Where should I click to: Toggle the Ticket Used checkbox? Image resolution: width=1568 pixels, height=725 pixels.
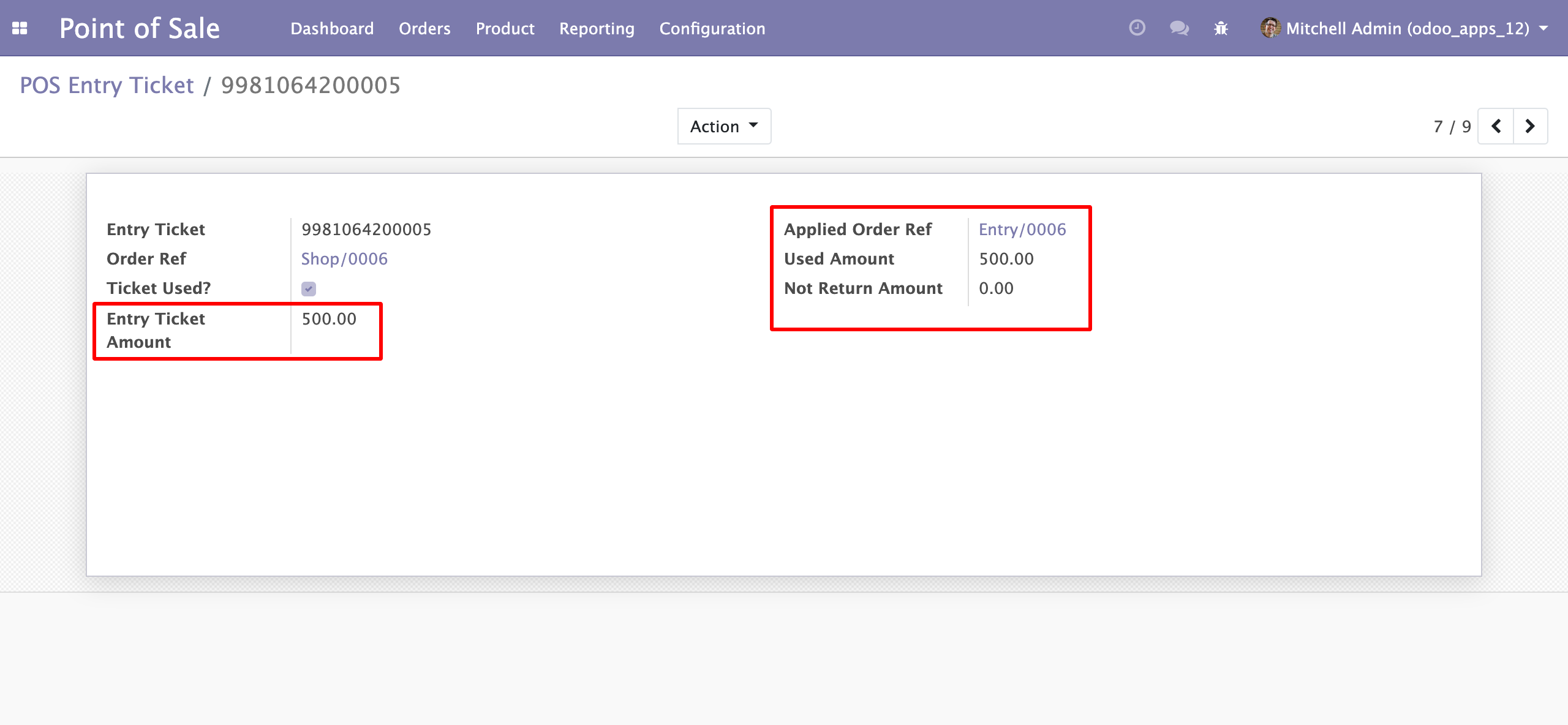point(309,288)
